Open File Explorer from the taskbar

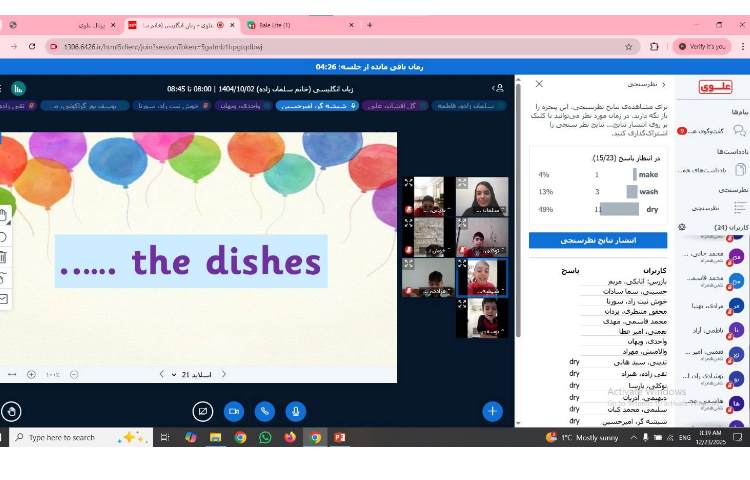215,437
